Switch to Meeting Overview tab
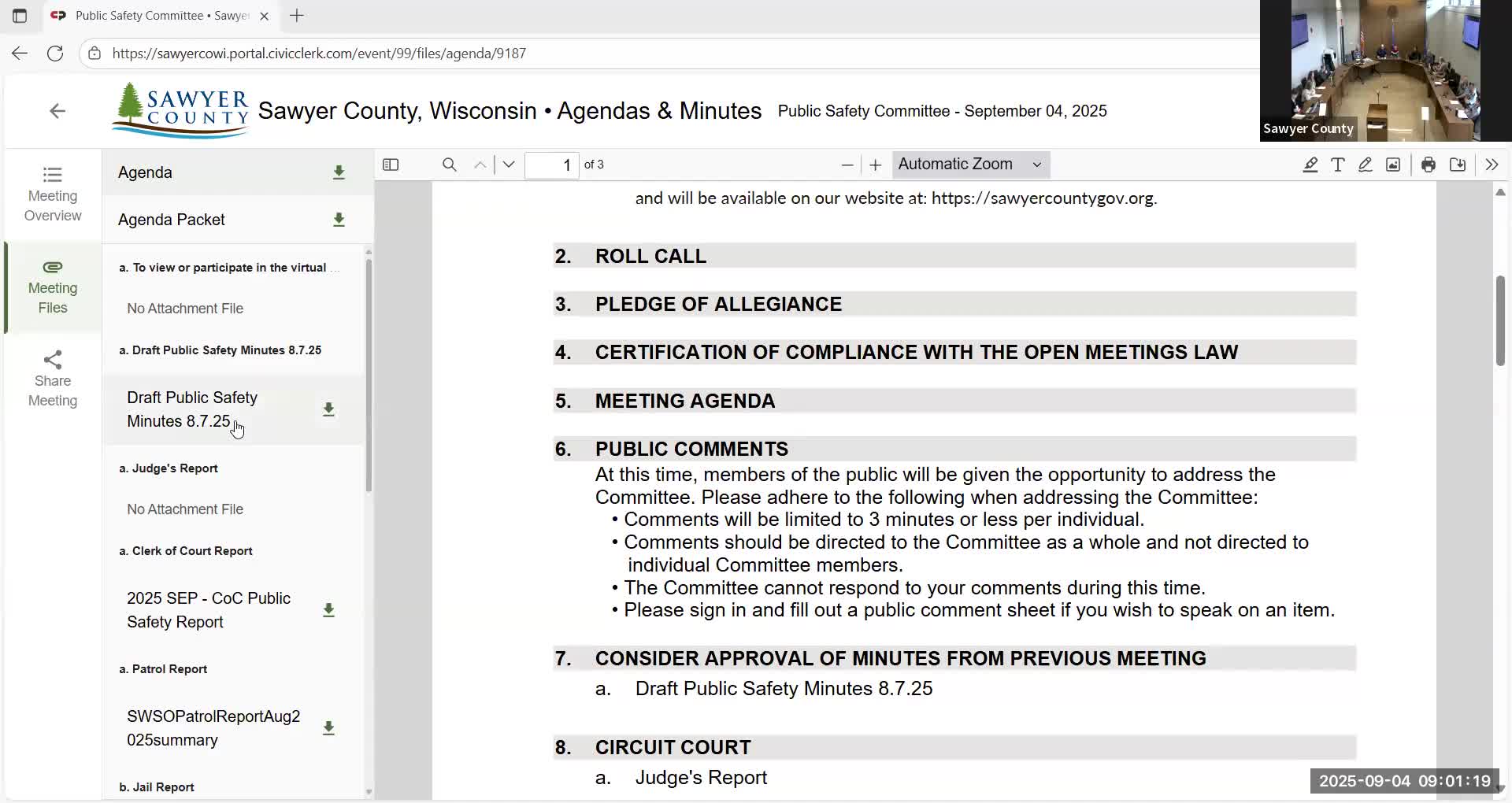This screenshot has width=1512, height=803. click(x=53, y=194)
